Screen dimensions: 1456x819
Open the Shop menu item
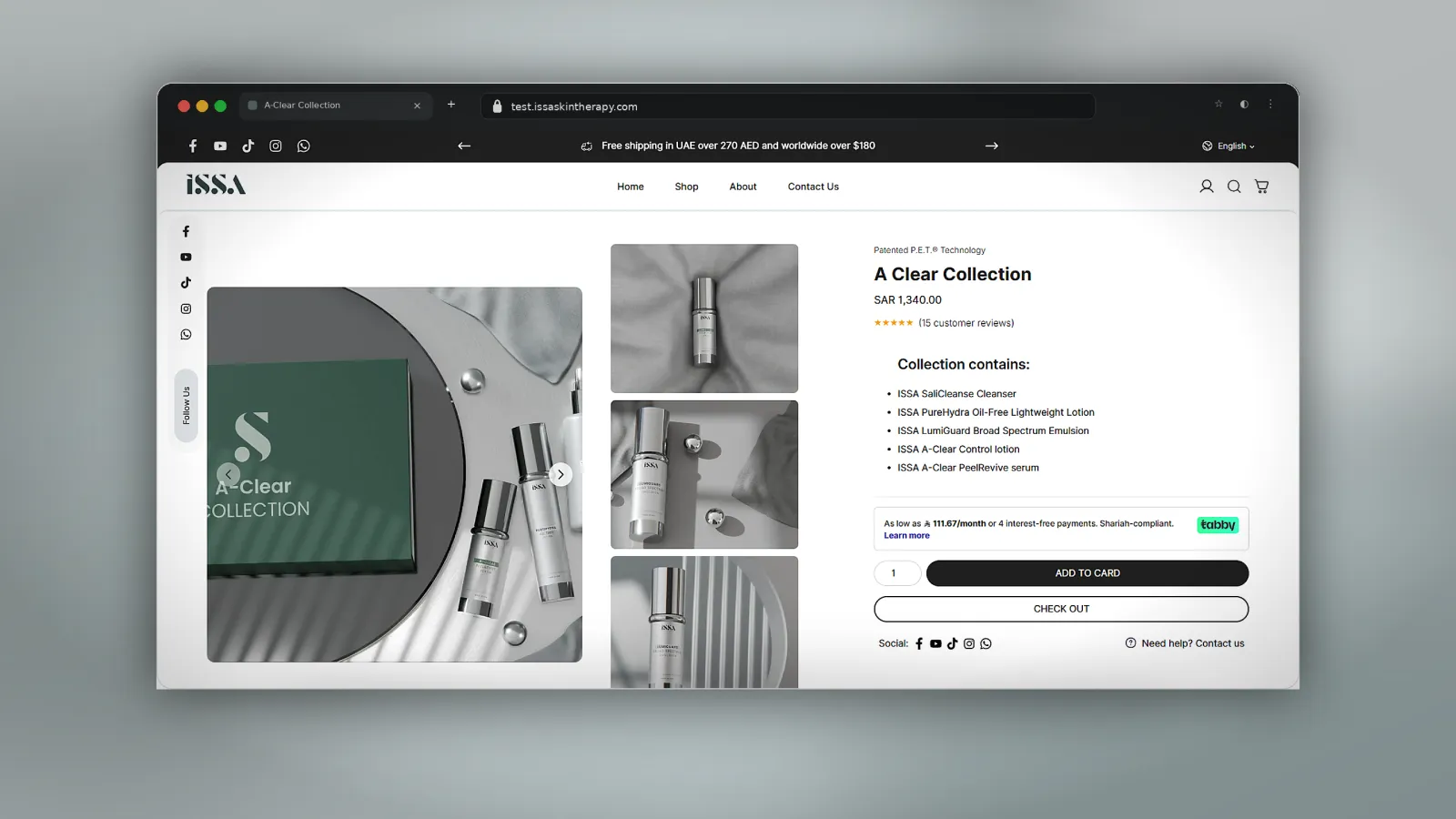pos(687,187)
